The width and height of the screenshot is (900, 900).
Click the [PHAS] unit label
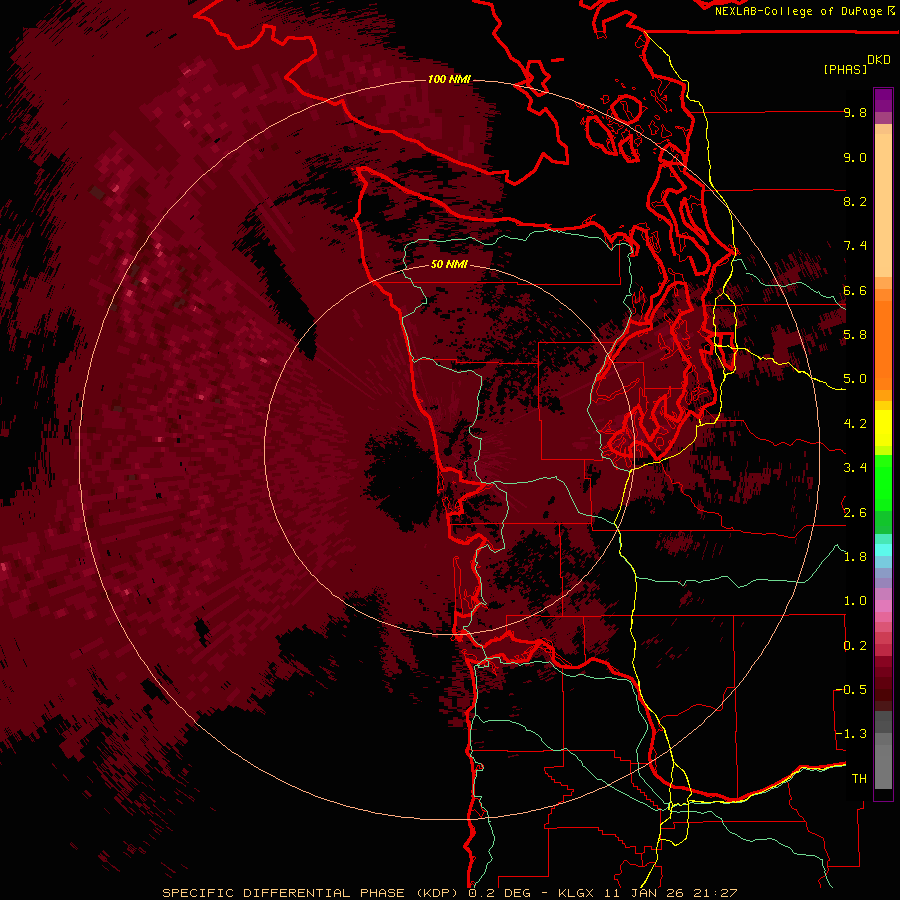(845, 69)
